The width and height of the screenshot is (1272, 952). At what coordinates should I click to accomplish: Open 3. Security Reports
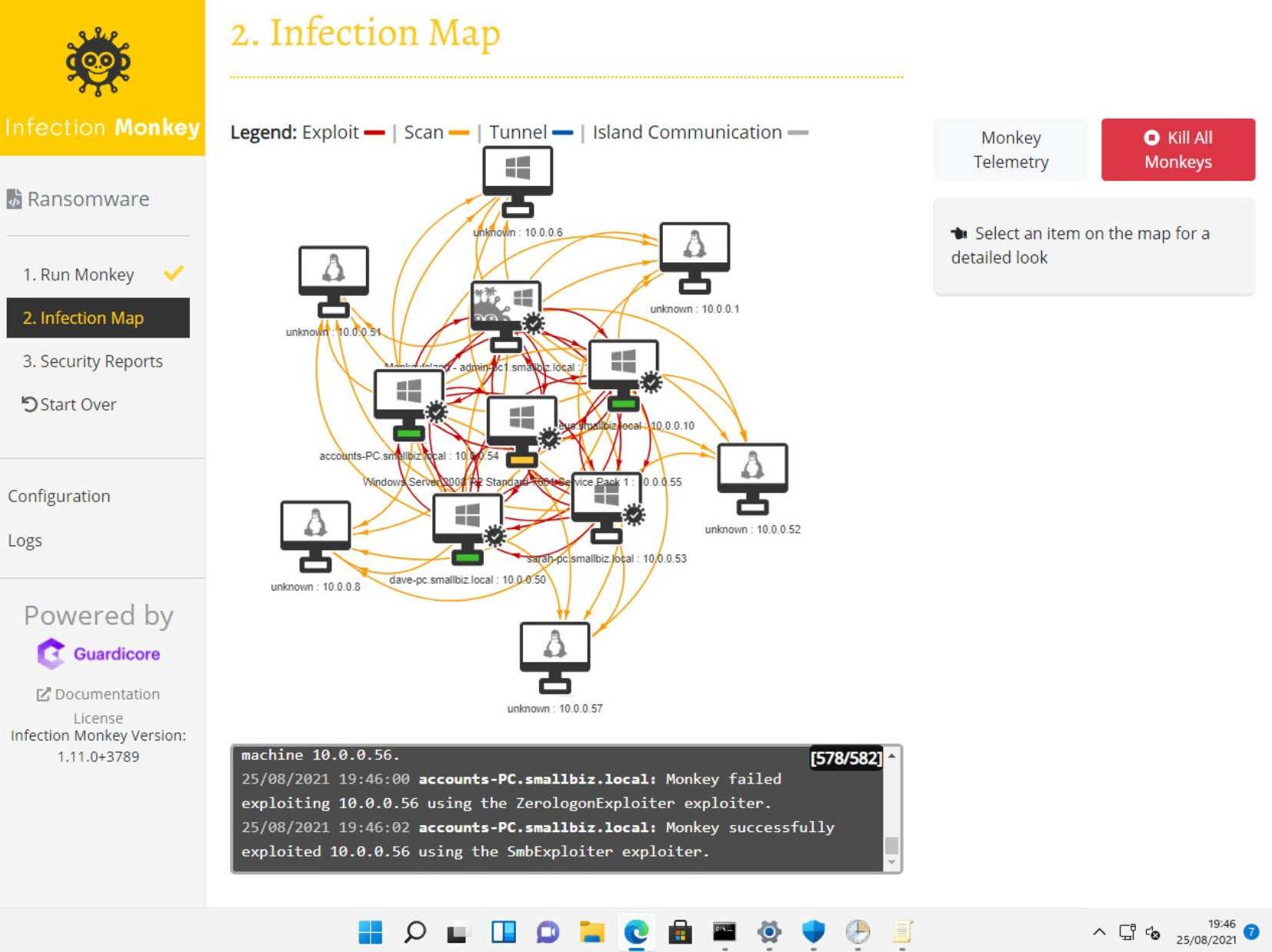click(98, 361)
